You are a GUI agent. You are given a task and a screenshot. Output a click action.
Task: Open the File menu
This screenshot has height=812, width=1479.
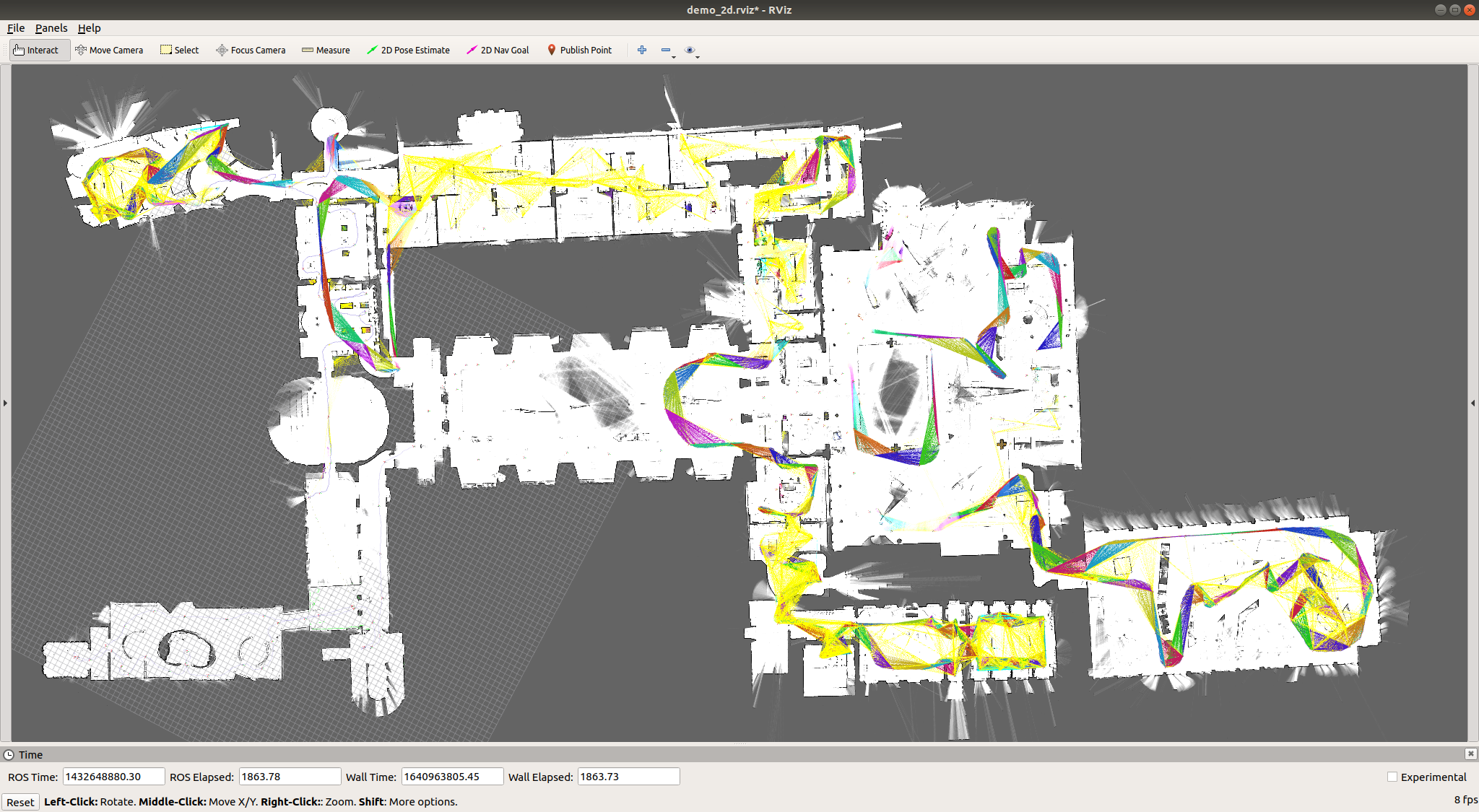15,28
